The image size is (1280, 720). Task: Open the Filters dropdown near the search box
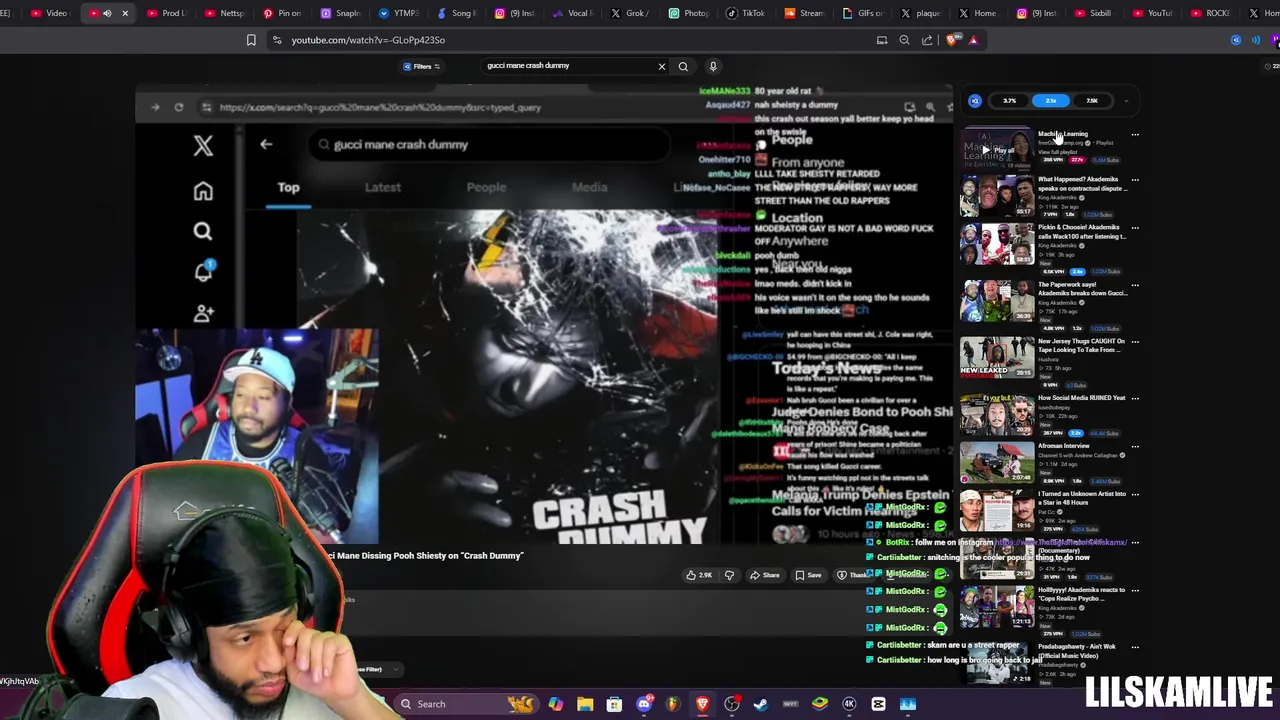pos(422,66)
